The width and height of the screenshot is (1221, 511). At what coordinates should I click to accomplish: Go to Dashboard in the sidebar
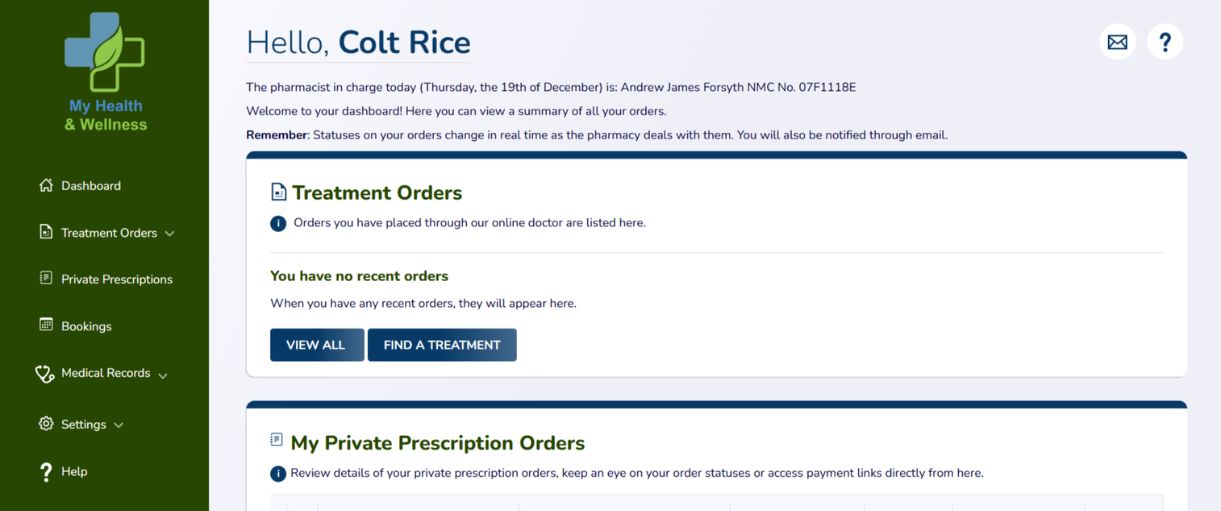91,185
